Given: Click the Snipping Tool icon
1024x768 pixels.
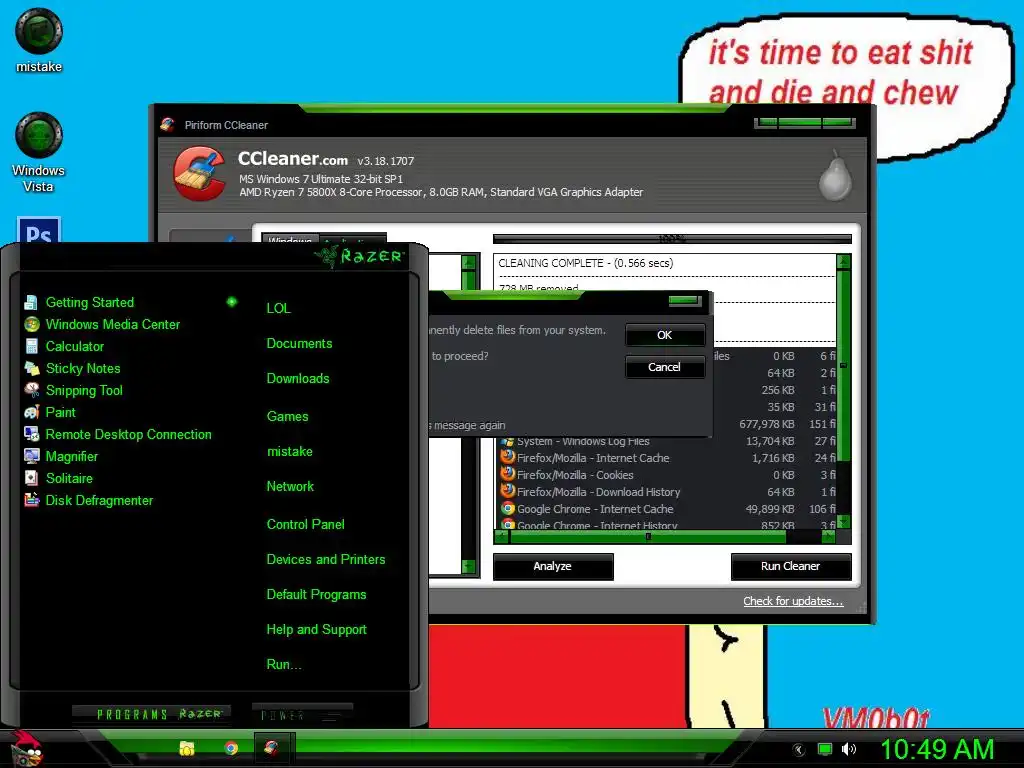Looking at the screenshot, I should point(31,390).
